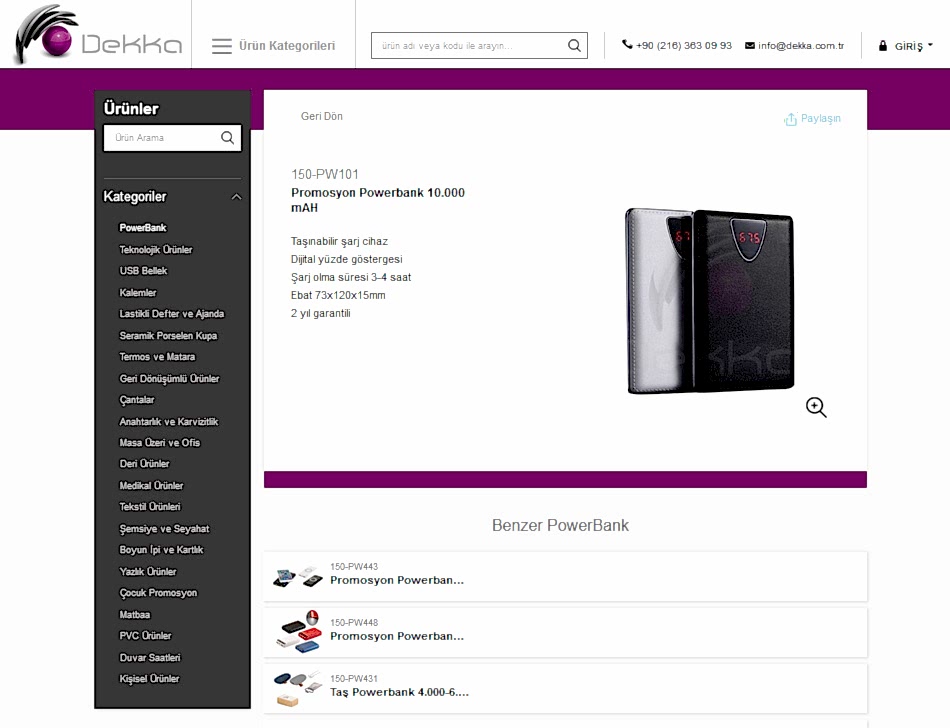Open the Ürün Kategorileri hamburger menu
Viewport: 950px width, 728px height.
click(x=222, y=46)
